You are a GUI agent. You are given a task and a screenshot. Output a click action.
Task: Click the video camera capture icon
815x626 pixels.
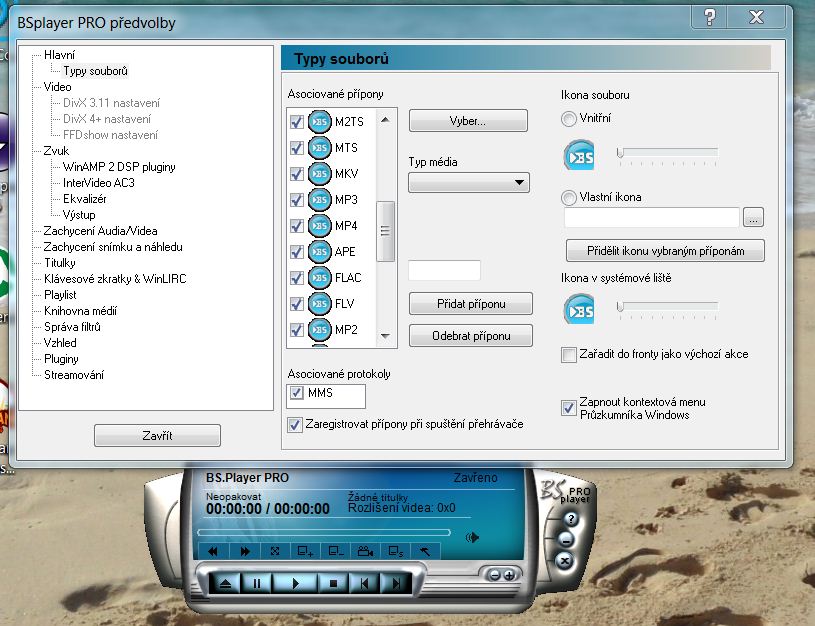point(366,551)
